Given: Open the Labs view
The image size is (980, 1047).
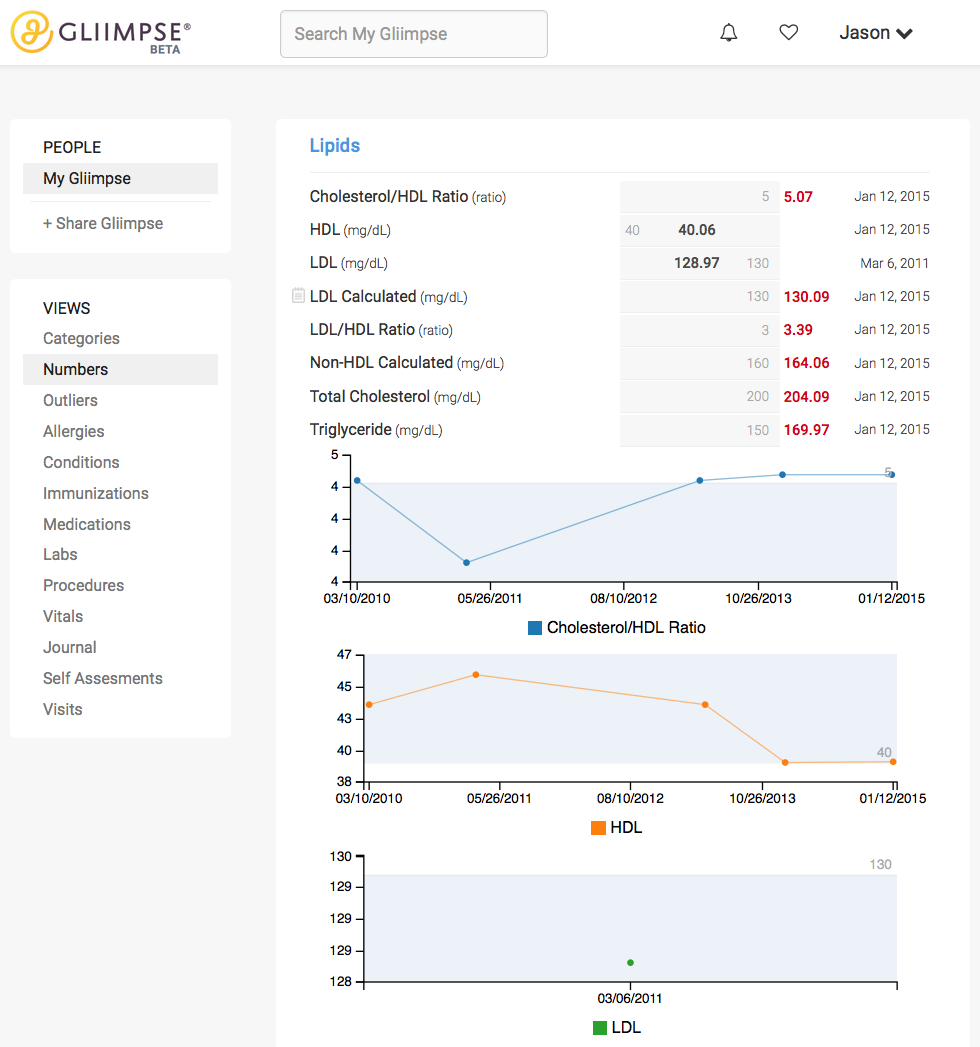Looking at the screenshot, I should coord(60,554).
